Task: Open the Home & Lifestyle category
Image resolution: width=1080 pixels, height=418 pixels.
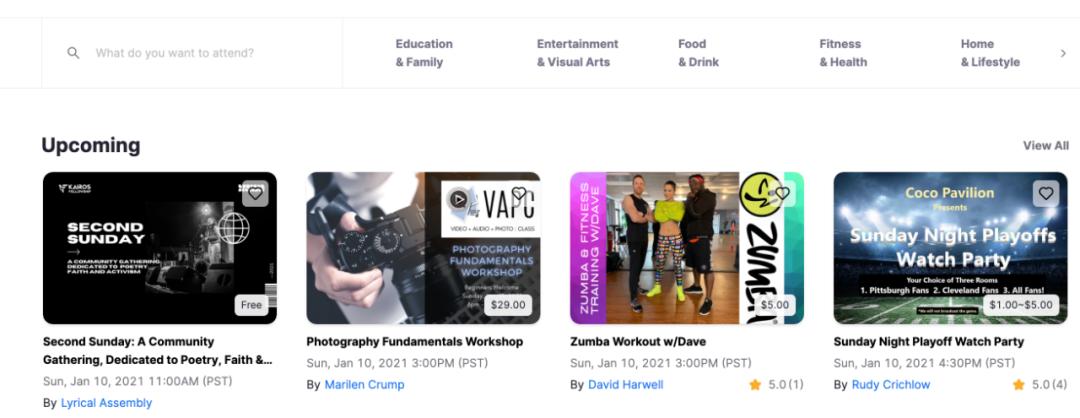Action: click(x=990, y=53)
